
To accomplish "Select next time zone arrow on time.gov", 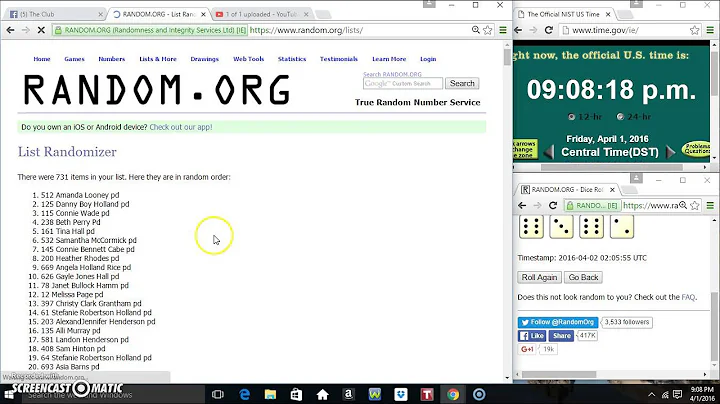I will click(671, 152).
